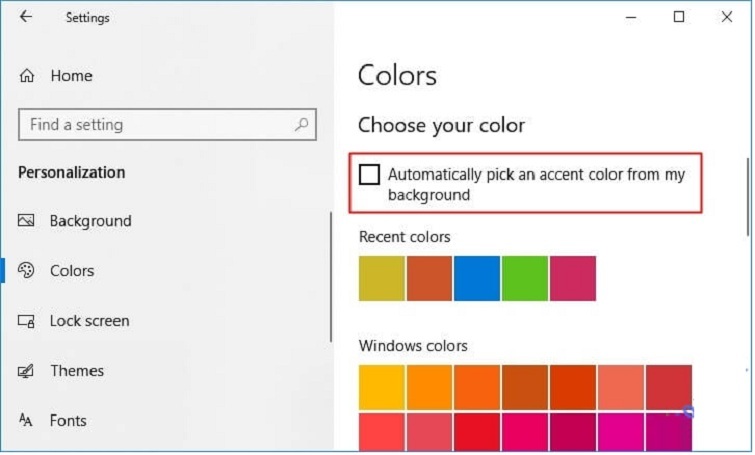Click the Colors palette icon

point(27,271)
